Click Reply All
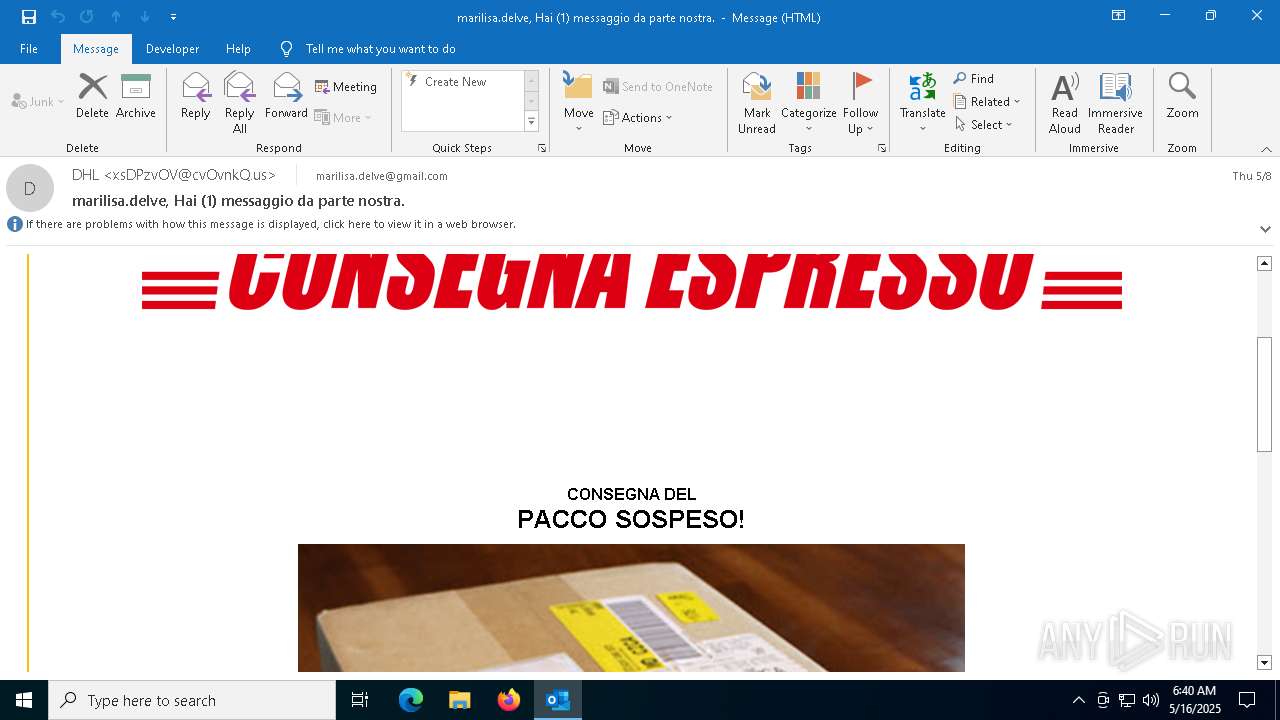The width and height of the screenshot is (1280, 720). coord(239,103)
